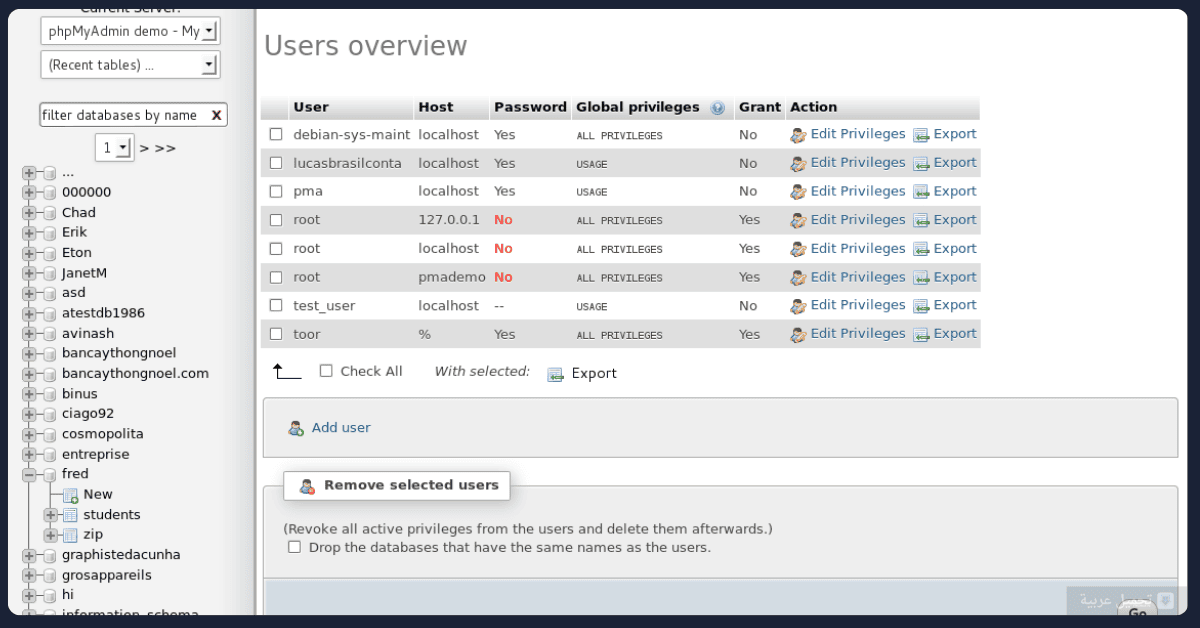Click Export link for root localhost

pos(955,249)
